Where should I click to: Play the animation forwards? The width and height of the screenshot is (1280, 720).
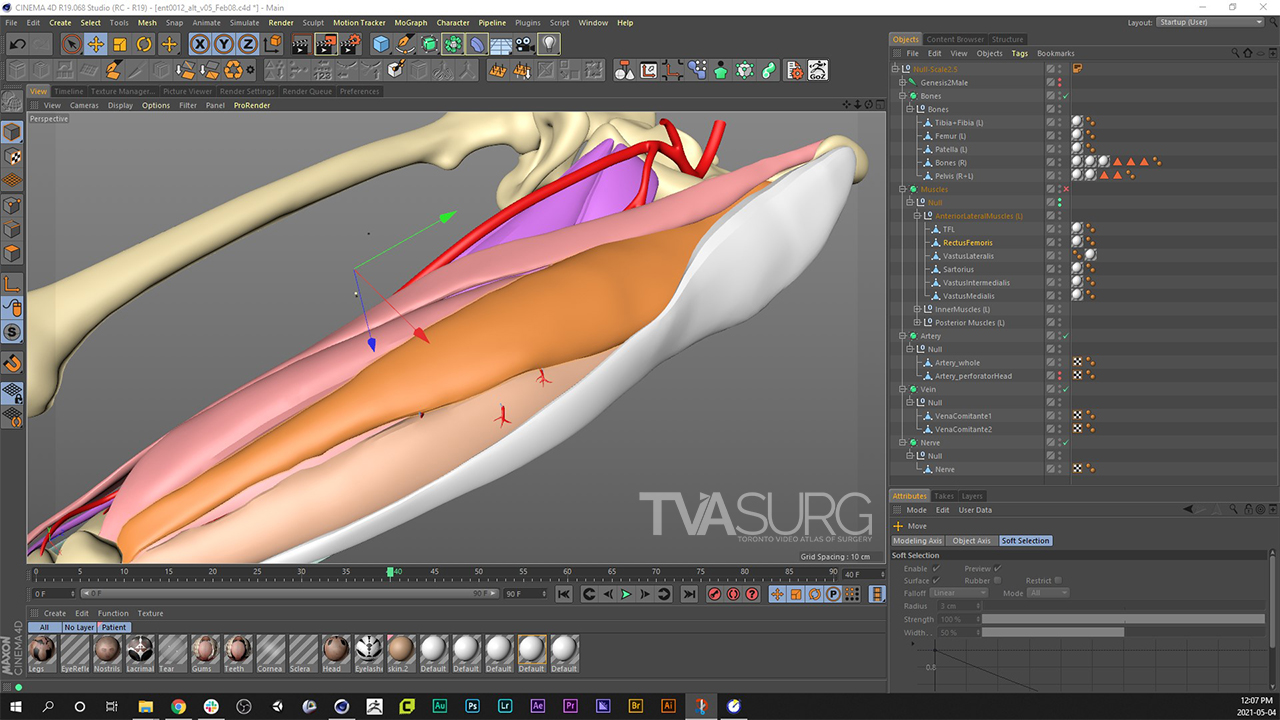[x=626, y=594]
